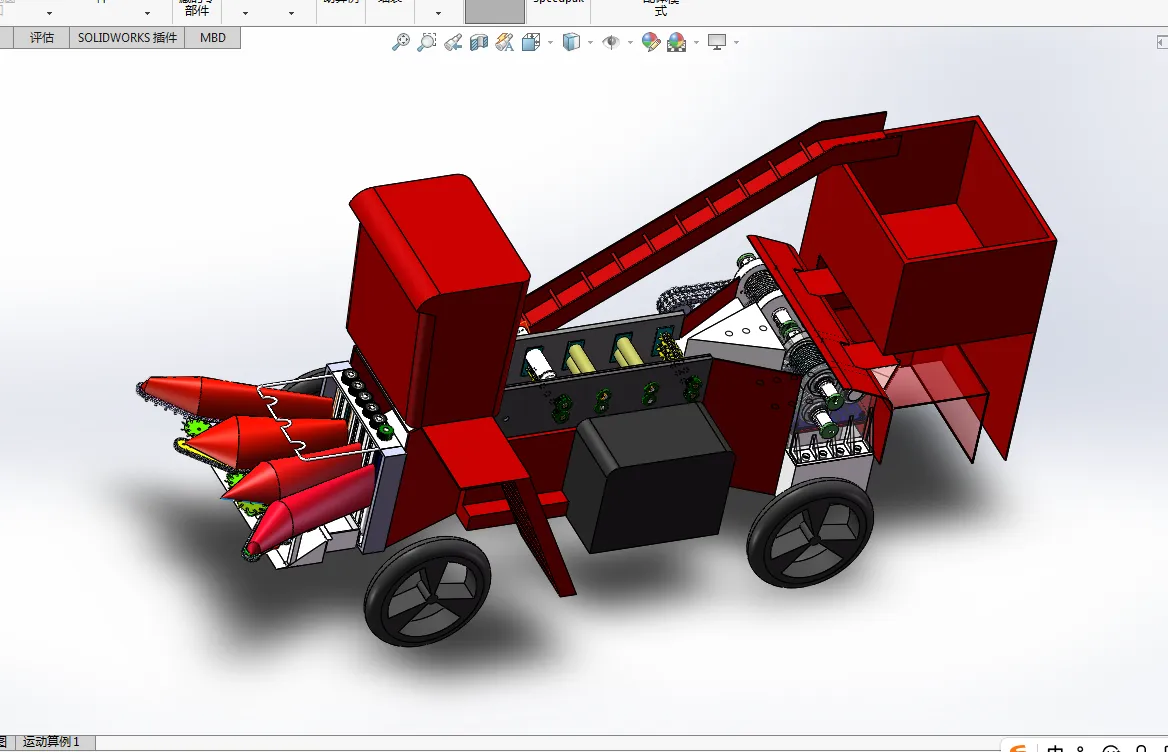Image resolution: width=1168 pixels, height=752 pixels.
Task: Open the Dynamic Annotation Views tool
Action: [504, 42]
